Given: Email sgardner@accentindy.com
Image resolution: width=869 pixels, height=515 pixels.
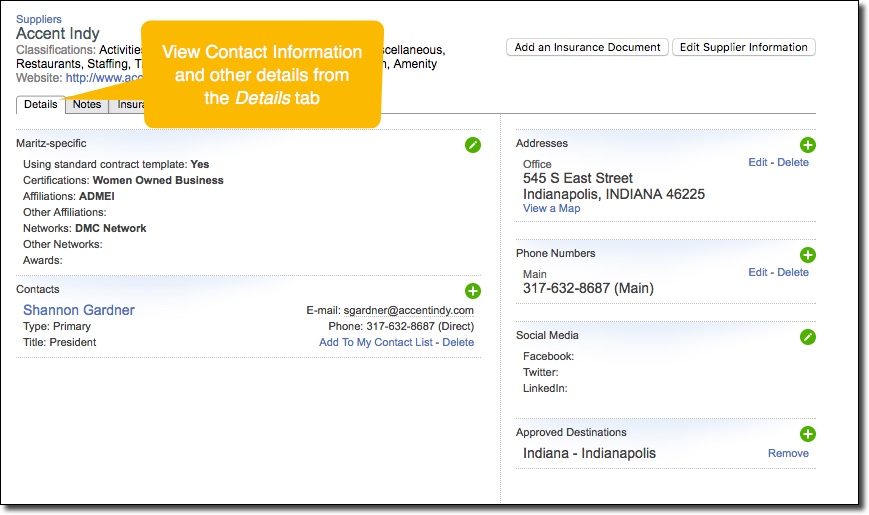Looking at the screenshot, I should click(x=408, y=310).
